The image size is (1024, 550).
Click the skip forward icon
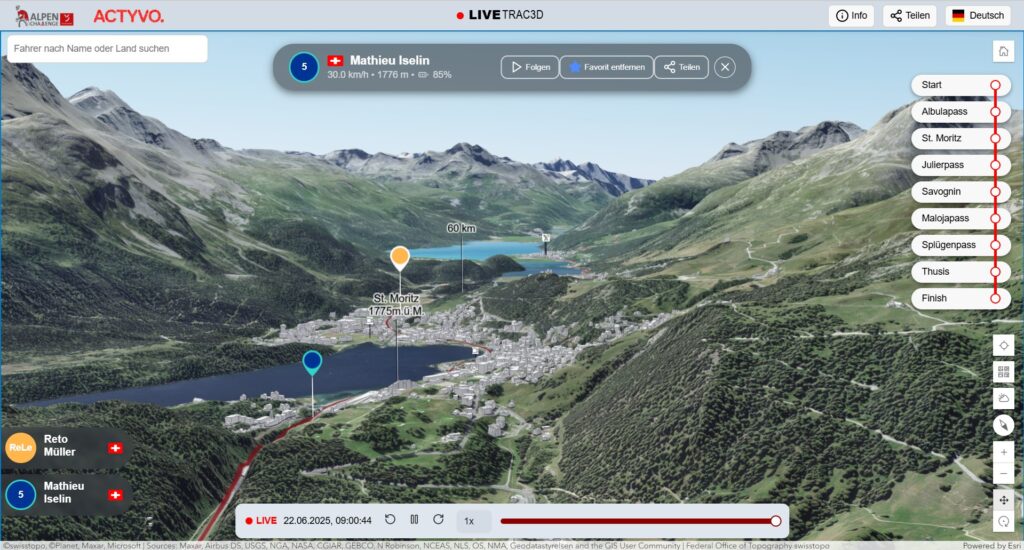tap(438, 520)
